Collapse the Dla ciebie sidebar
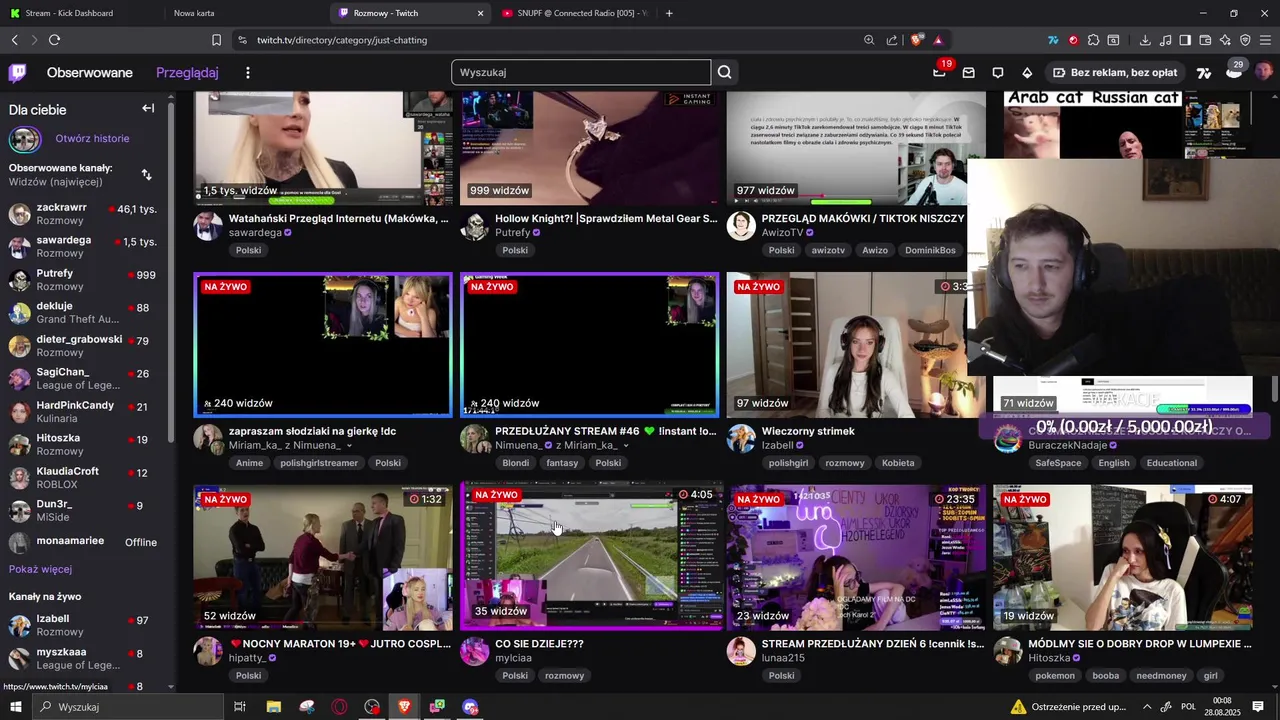 (148, 108)
